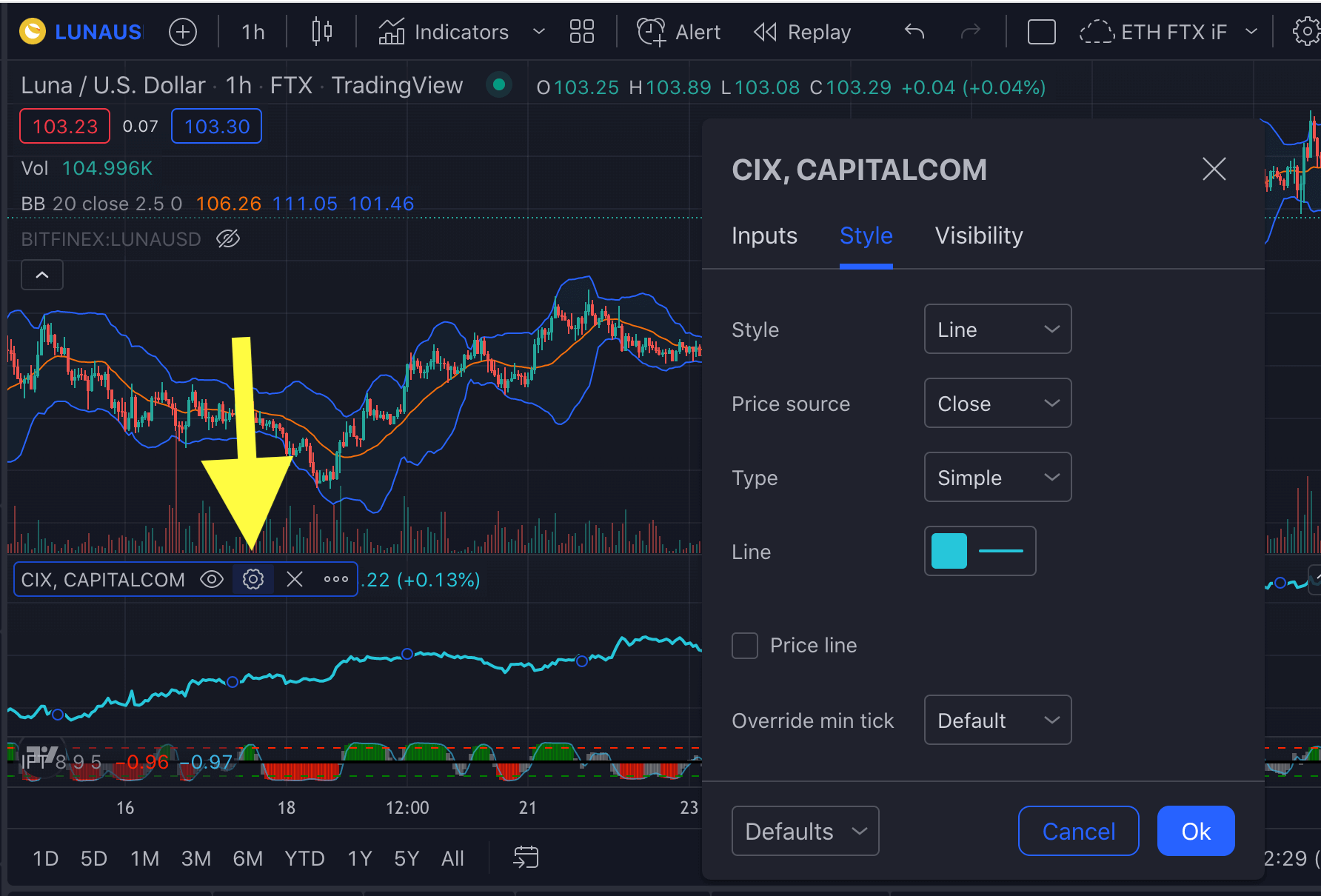Open the go to date calendar icon

click(526, 857)
